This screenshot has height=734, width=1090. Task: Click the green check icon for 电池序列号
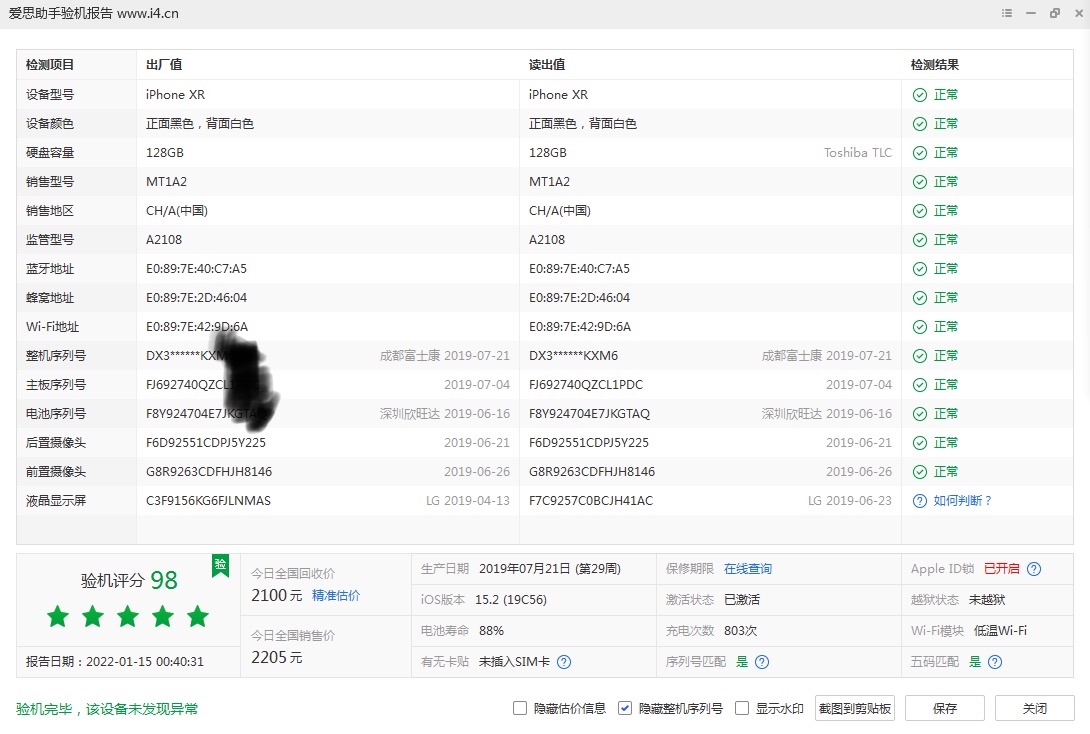(x=920, y=414)
